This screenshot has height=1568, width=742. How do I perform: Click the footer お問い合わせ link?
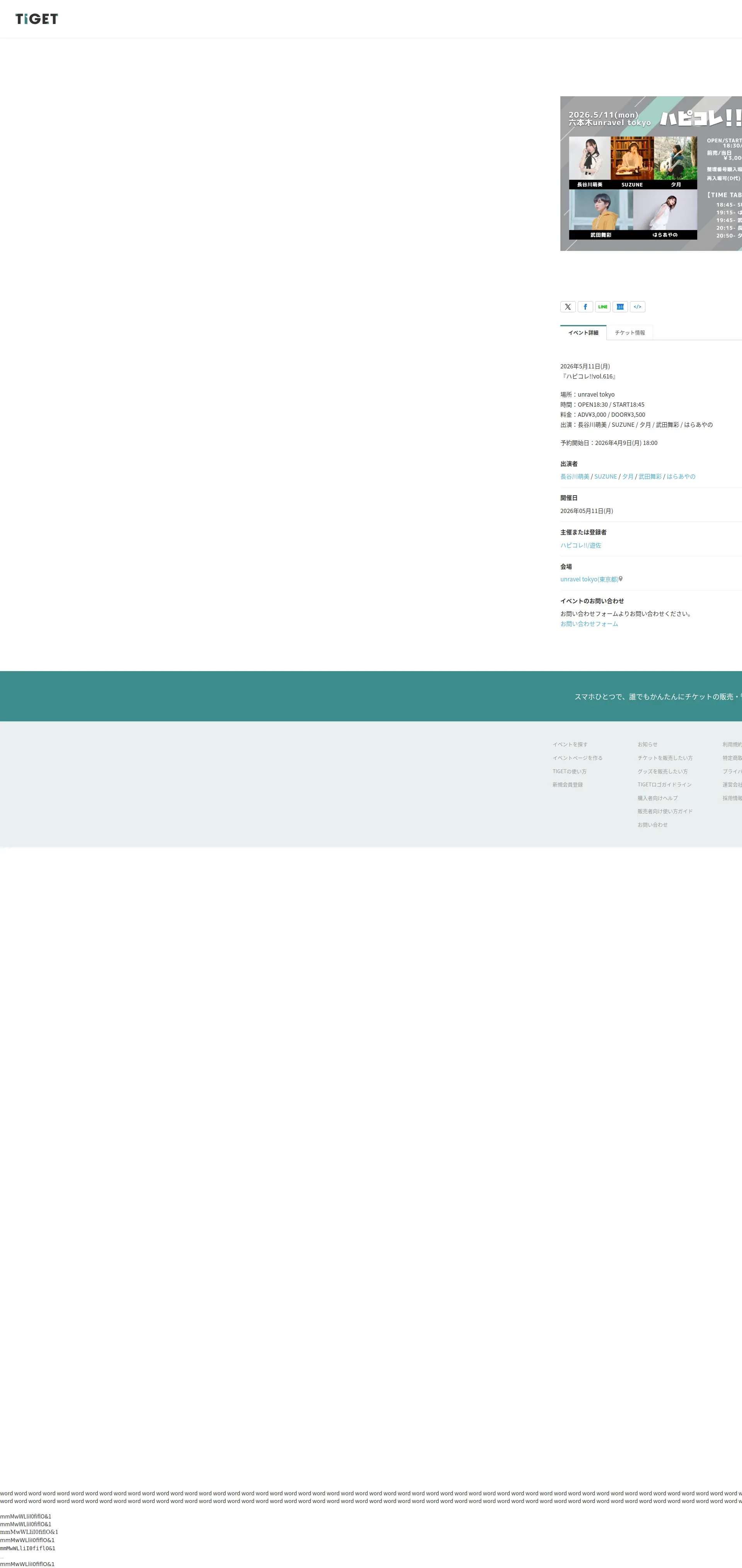coord(652,825)
